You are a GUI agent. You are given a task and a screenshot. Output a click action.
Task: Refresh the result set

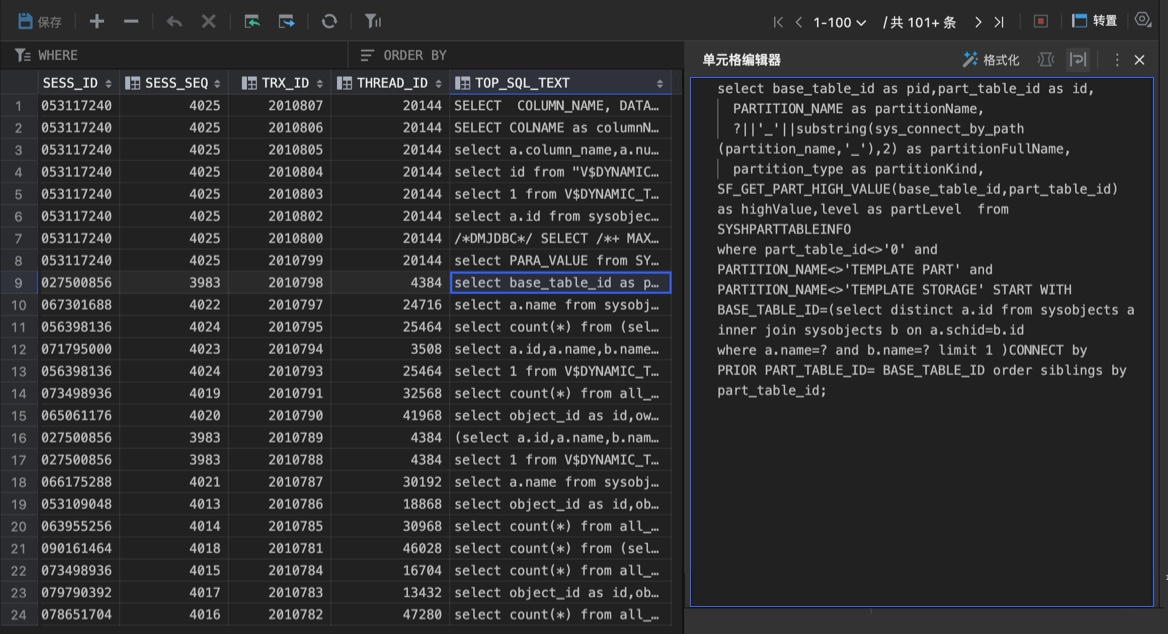coord(329,22)
